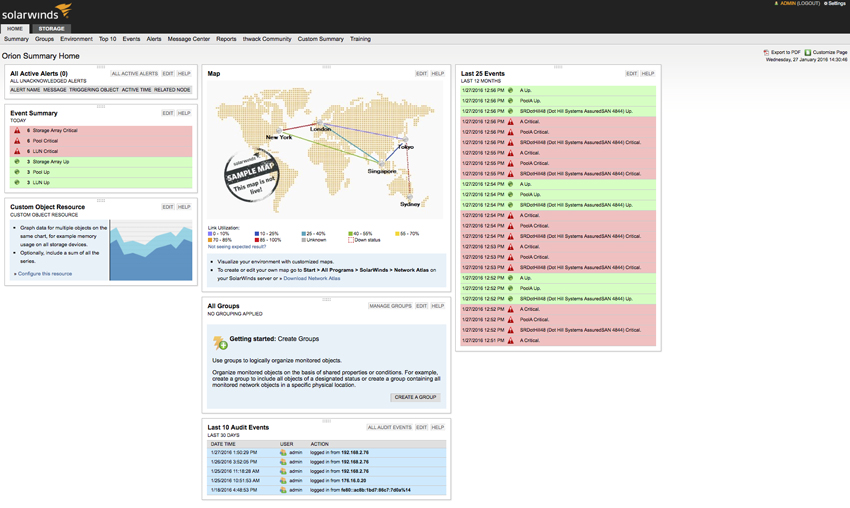Click the Tokyo node on the map
Viewport: 850px width, 508px height.
click(x=405, y=140)
